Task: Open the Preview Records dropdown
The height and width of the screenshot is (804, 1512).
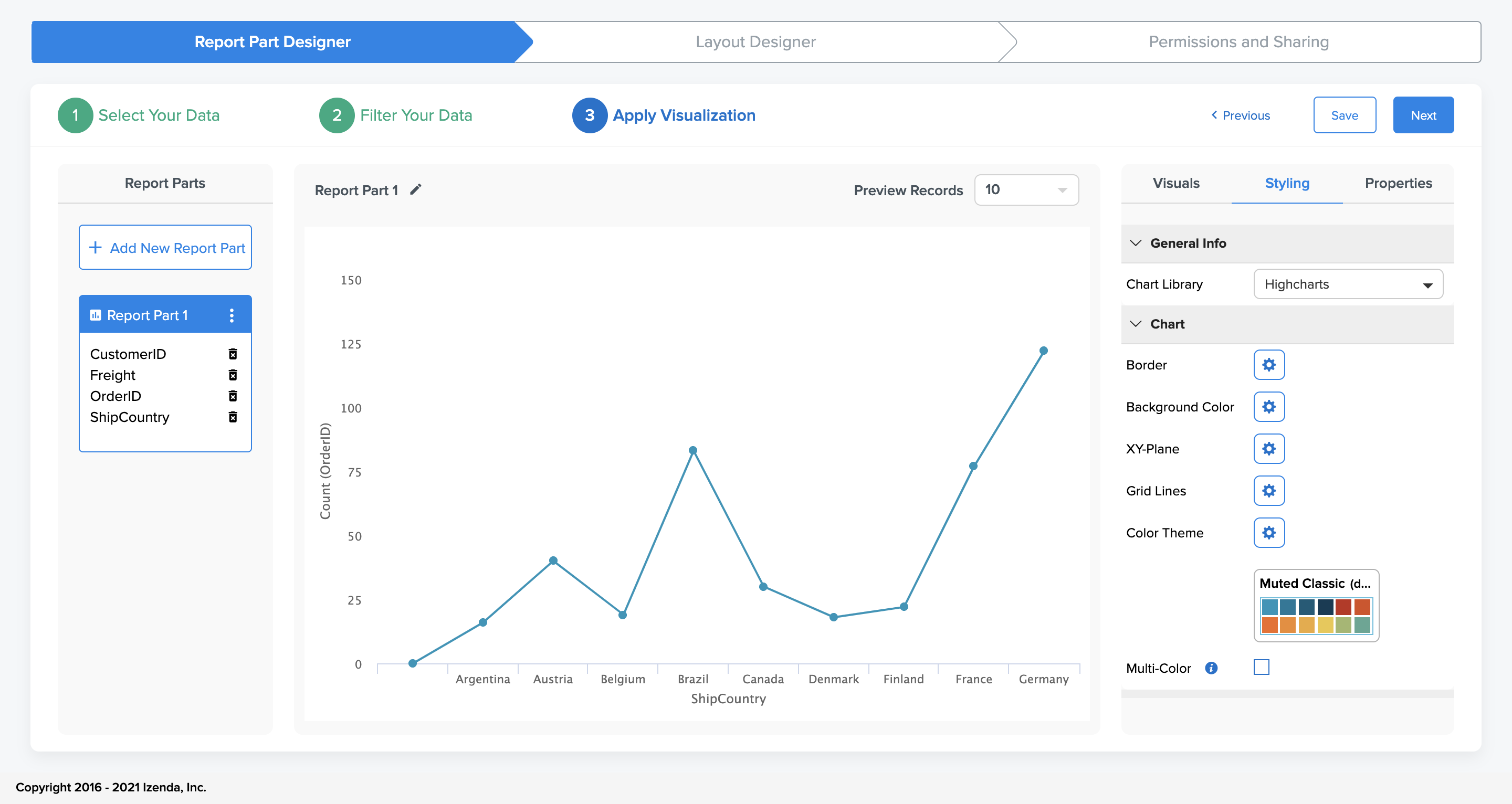Action: 1025,190
